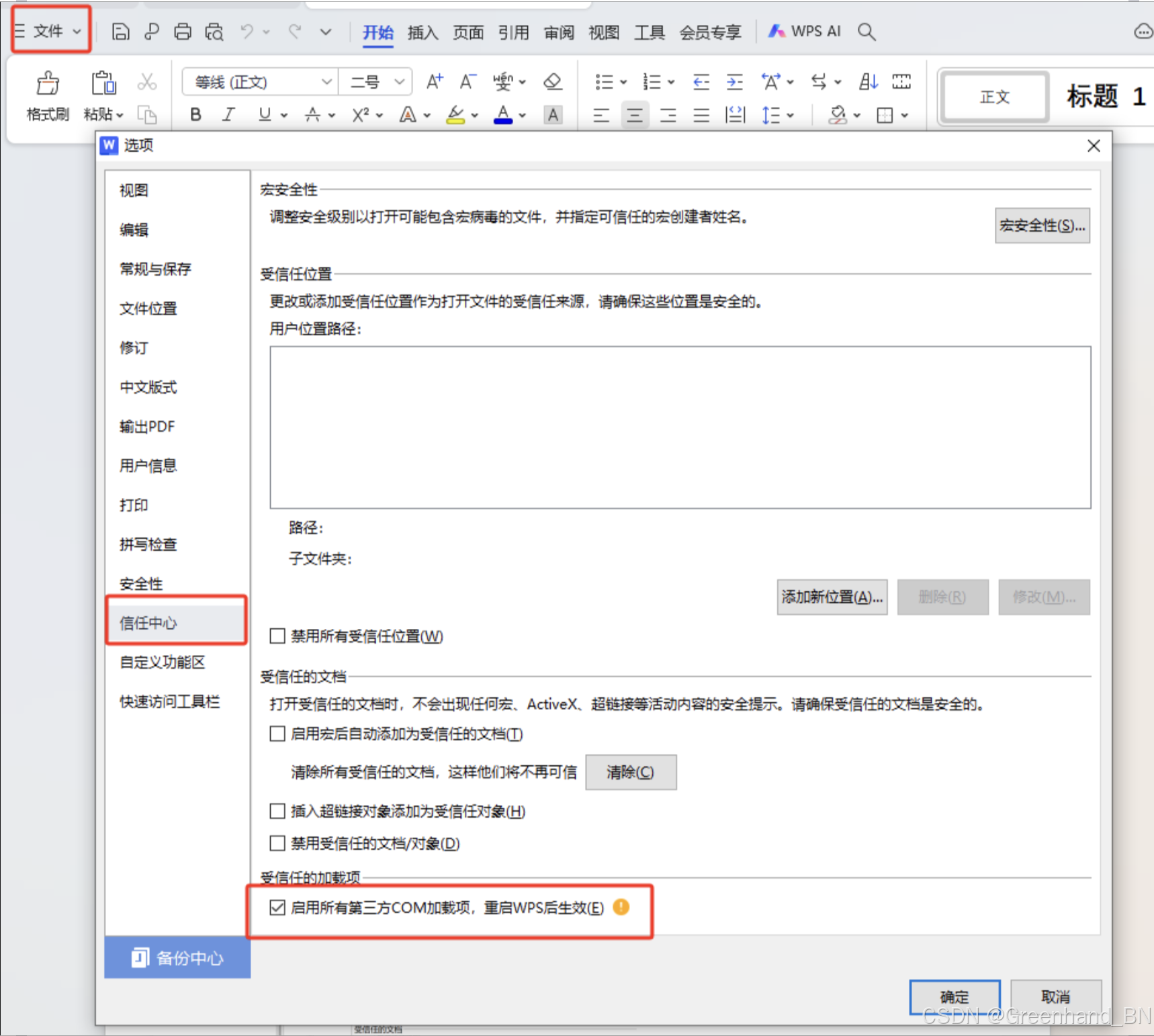Open the underline style dropdown arrow
The height and width of the screenshot is (1036, 1154).
[x=284, y=116]
